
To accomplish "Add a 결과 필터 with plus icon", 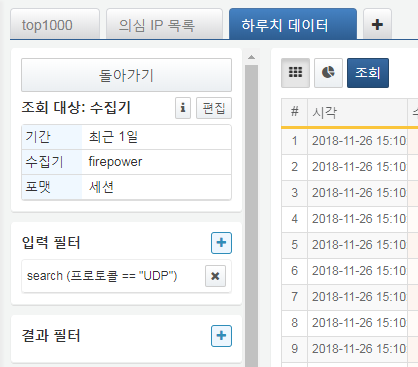I will coord(221,336).
